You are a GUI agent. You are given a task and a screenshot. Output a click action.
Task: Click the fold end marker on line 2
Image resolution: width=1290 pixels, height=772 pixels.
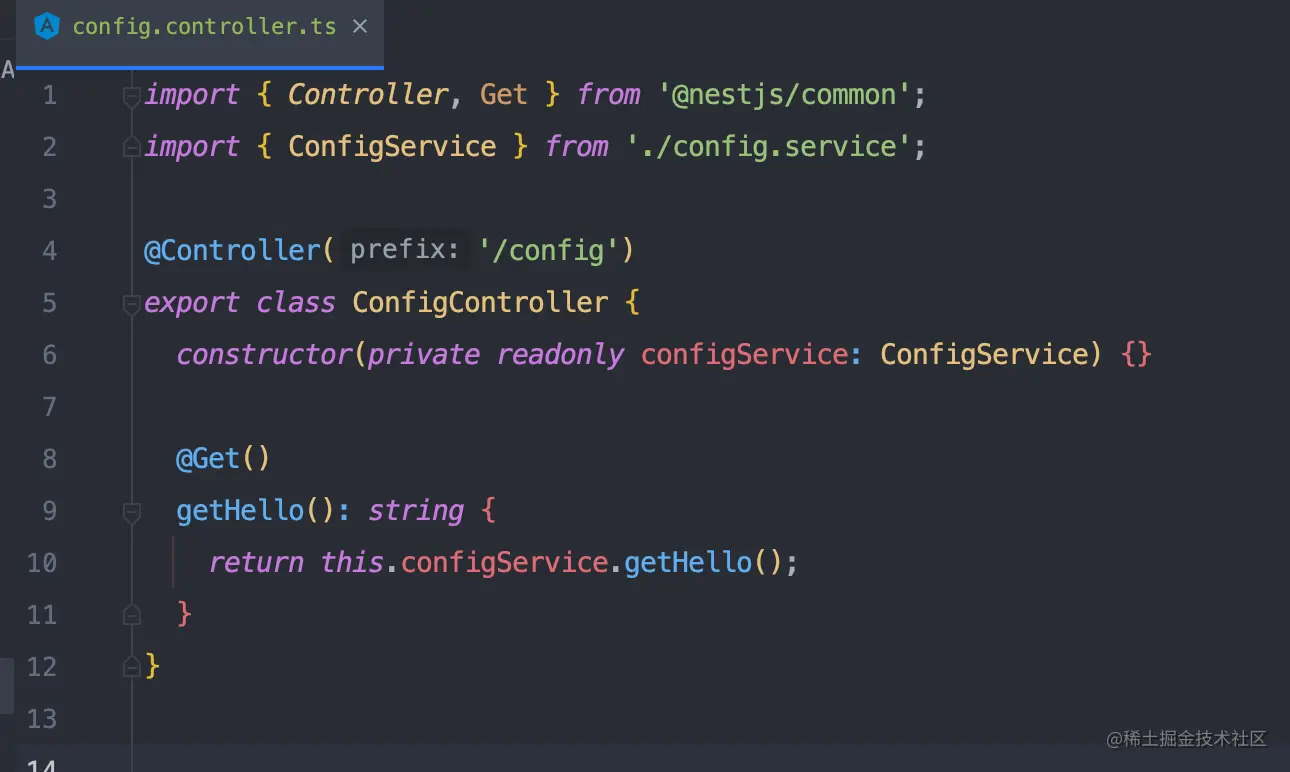coord(131,147)
